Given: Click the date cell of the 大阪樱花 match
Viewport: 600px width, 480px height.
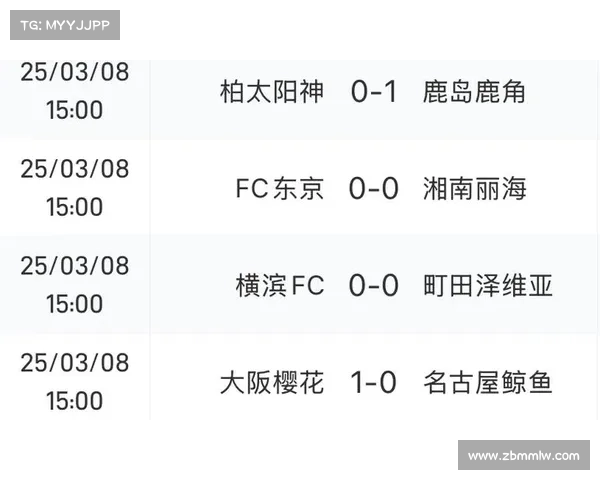Looking at the screenshot, I should [x=75, y=377].
